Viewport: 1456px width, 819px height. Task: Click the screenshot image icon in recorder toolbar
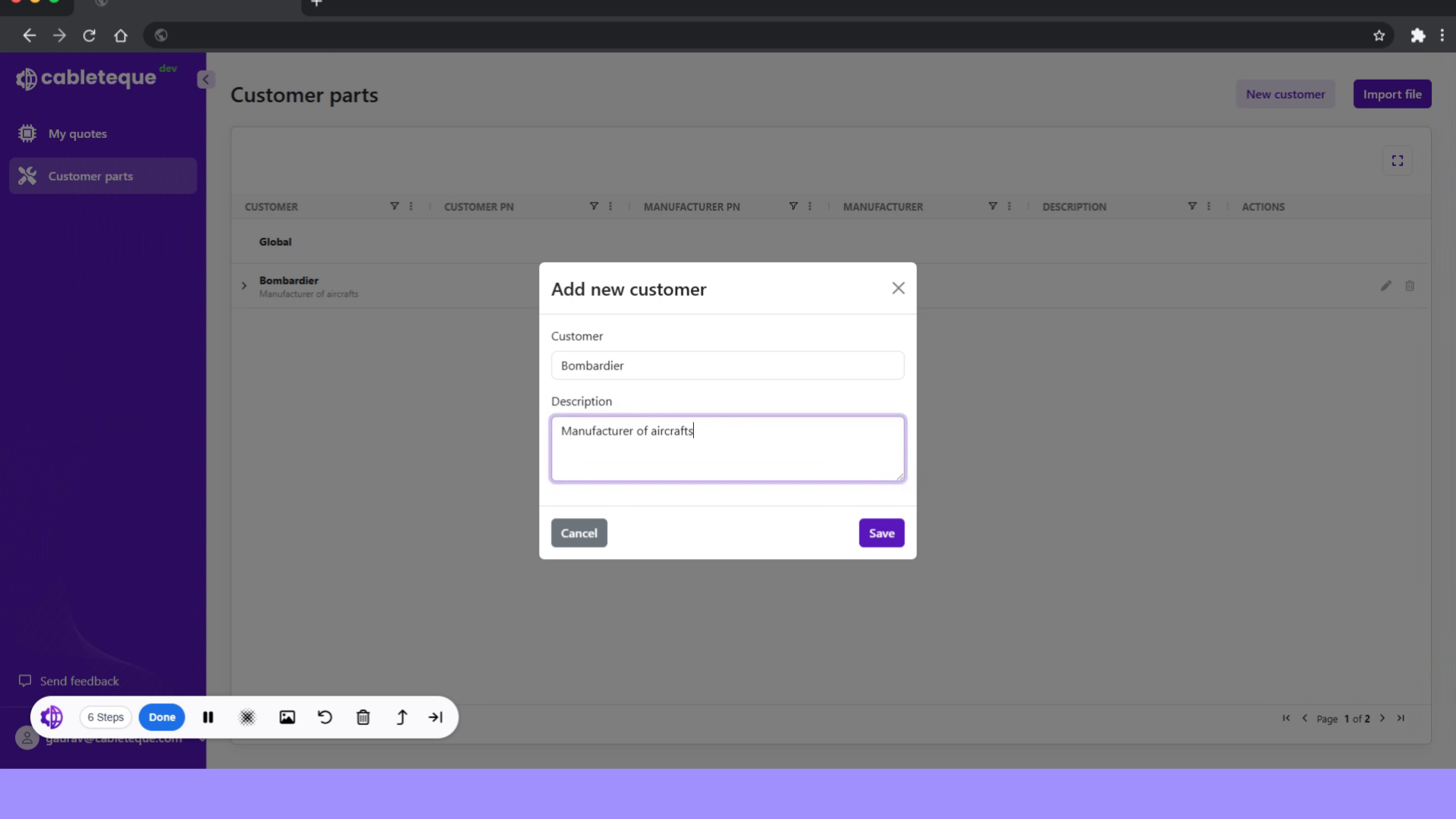(287, 717)
